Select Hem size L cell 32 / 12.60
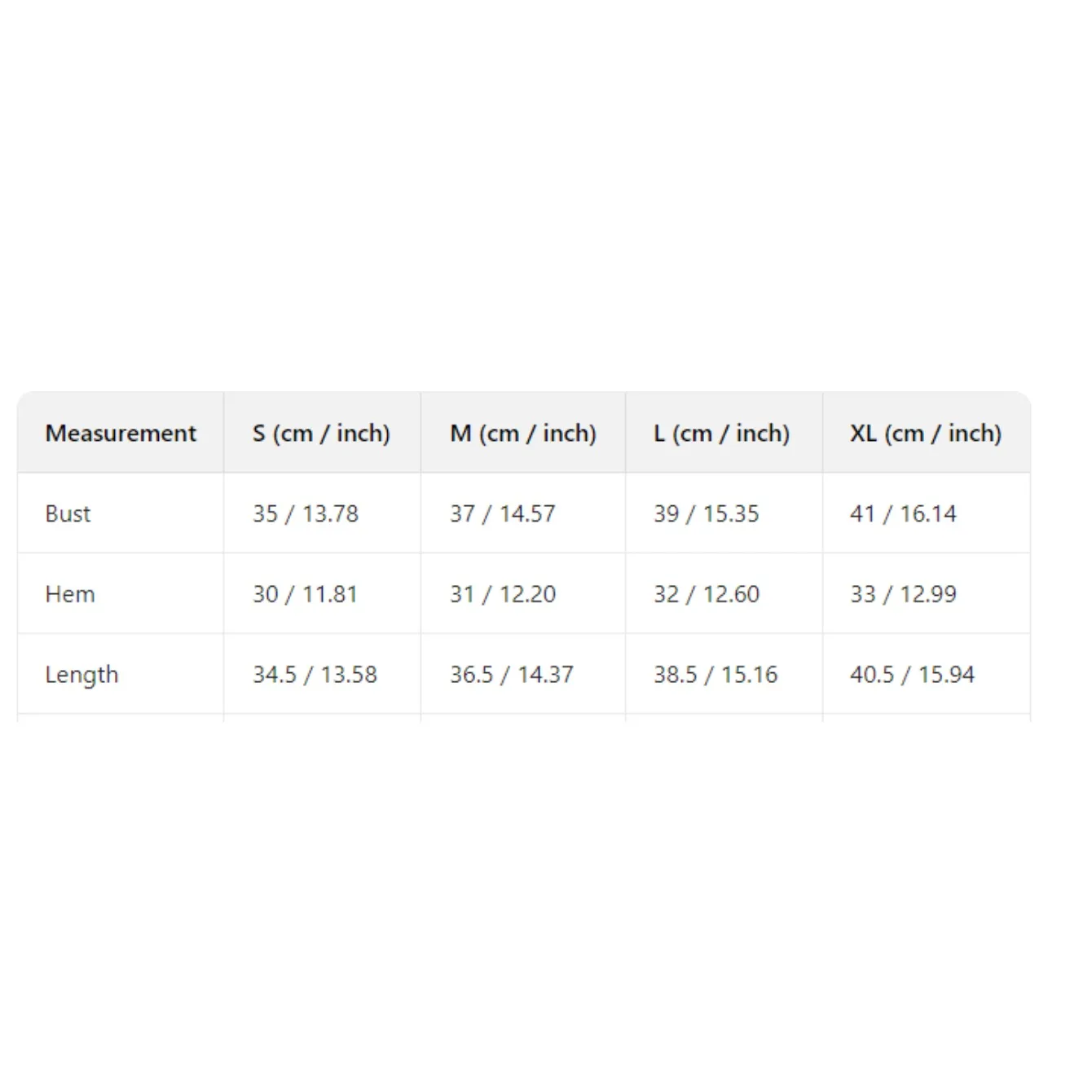 [x=706, y=594]
